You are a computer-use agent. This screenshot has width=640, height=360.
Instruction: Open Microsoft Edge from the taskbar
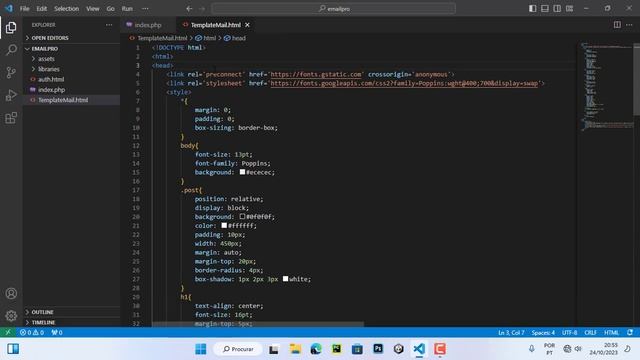pyautogui.click(x=316, y=349)
